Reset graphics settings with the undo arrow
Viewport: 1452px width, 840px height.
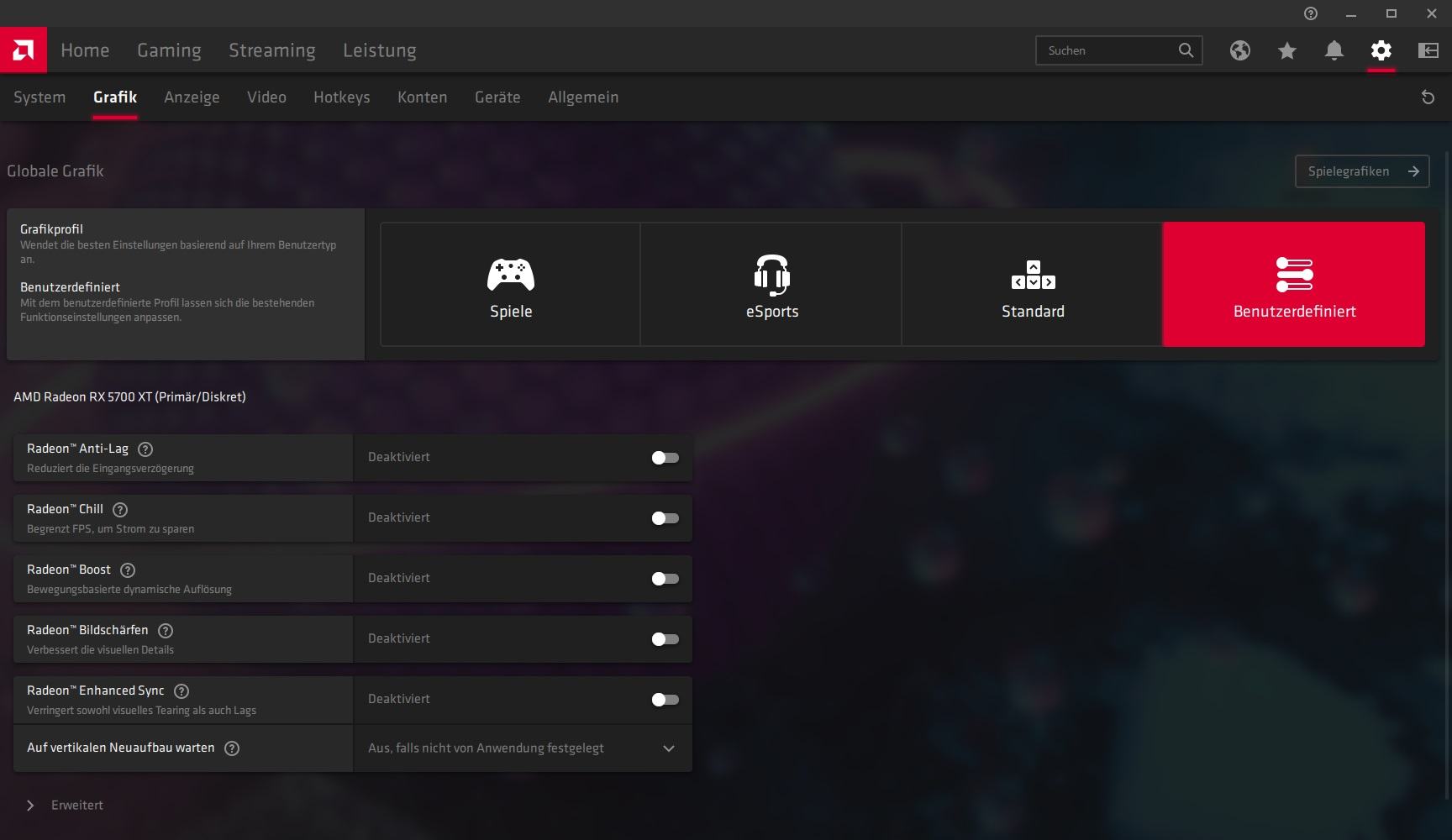click(x=1428, y=97)
